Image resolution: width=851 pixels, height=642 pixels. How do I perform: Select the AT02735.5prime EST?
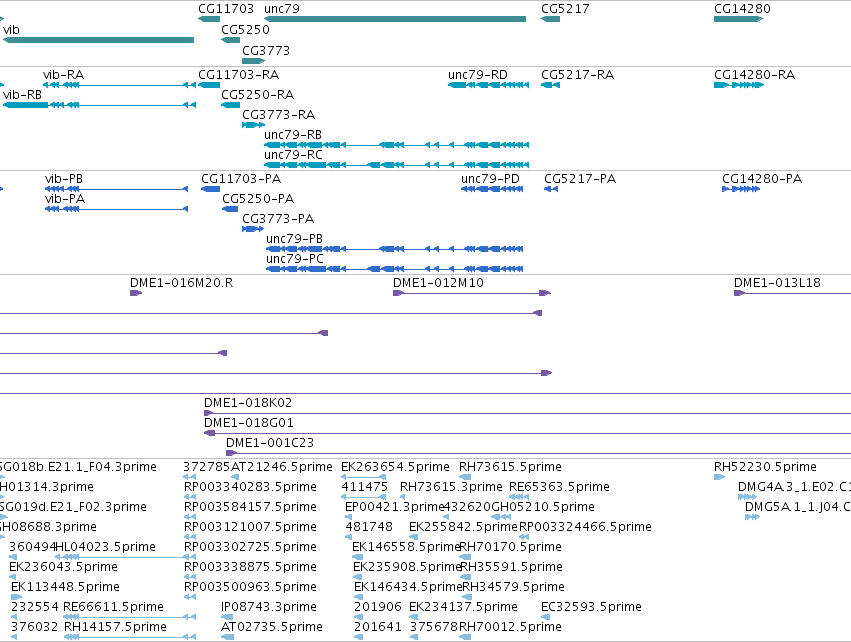point(227,637)
